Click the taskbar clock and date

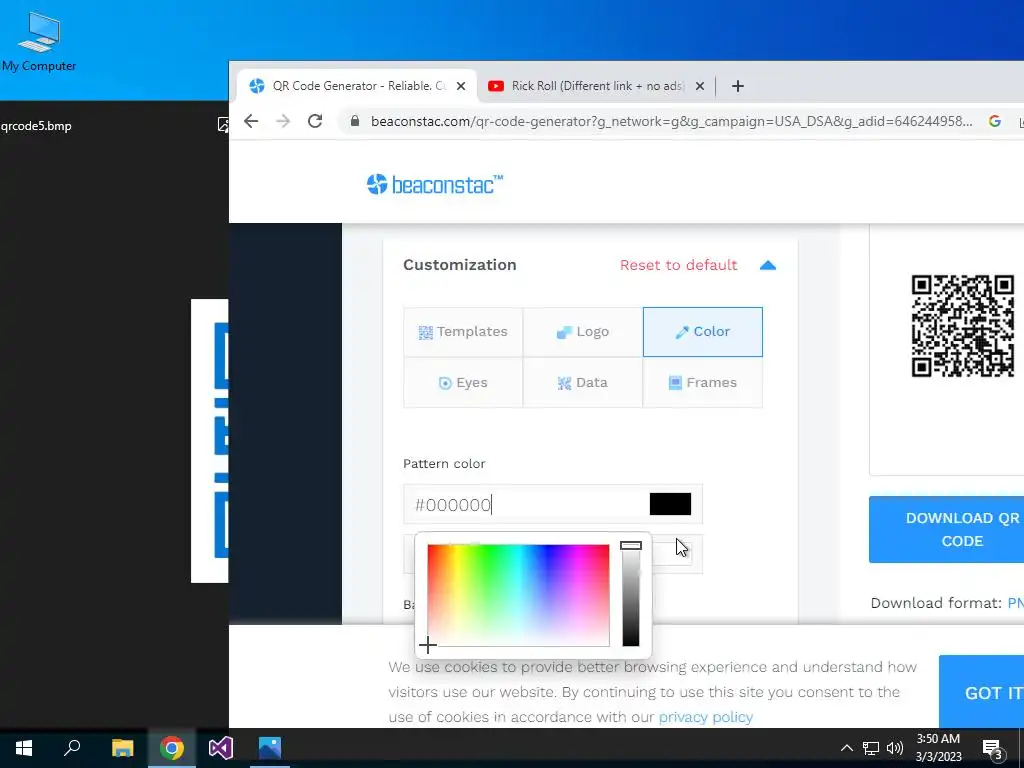point(938,748)
